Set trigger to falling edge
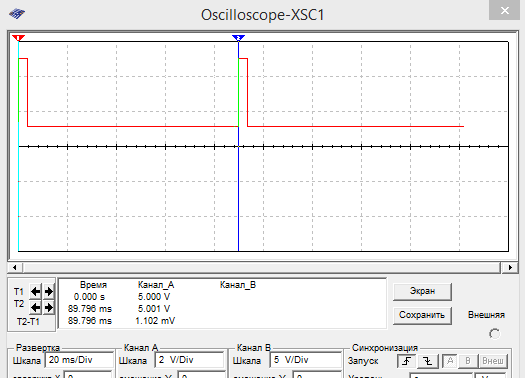 [427, 361]
